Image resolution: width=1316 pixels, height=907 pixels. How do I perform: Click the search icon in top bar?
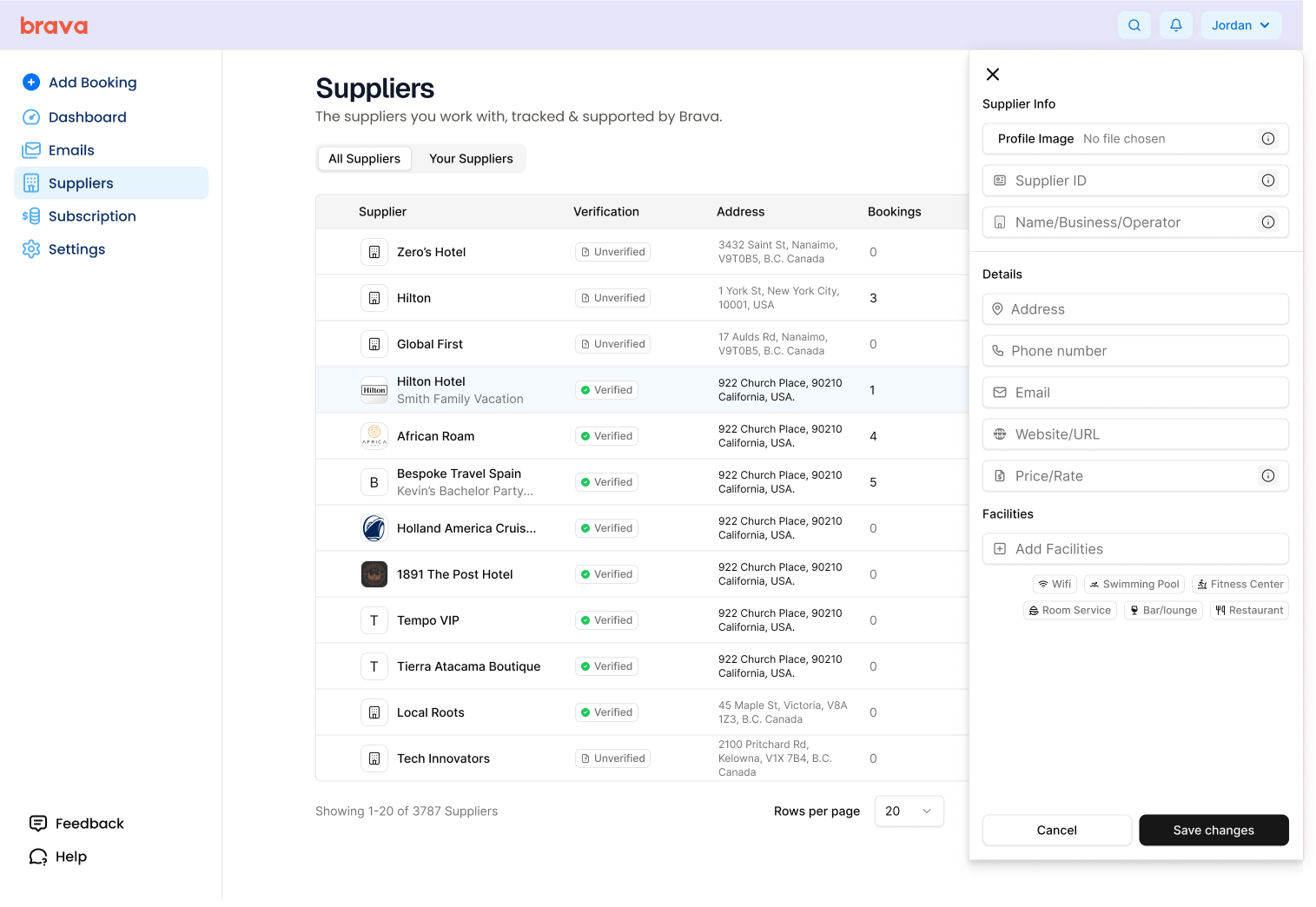click(1134, 25)
